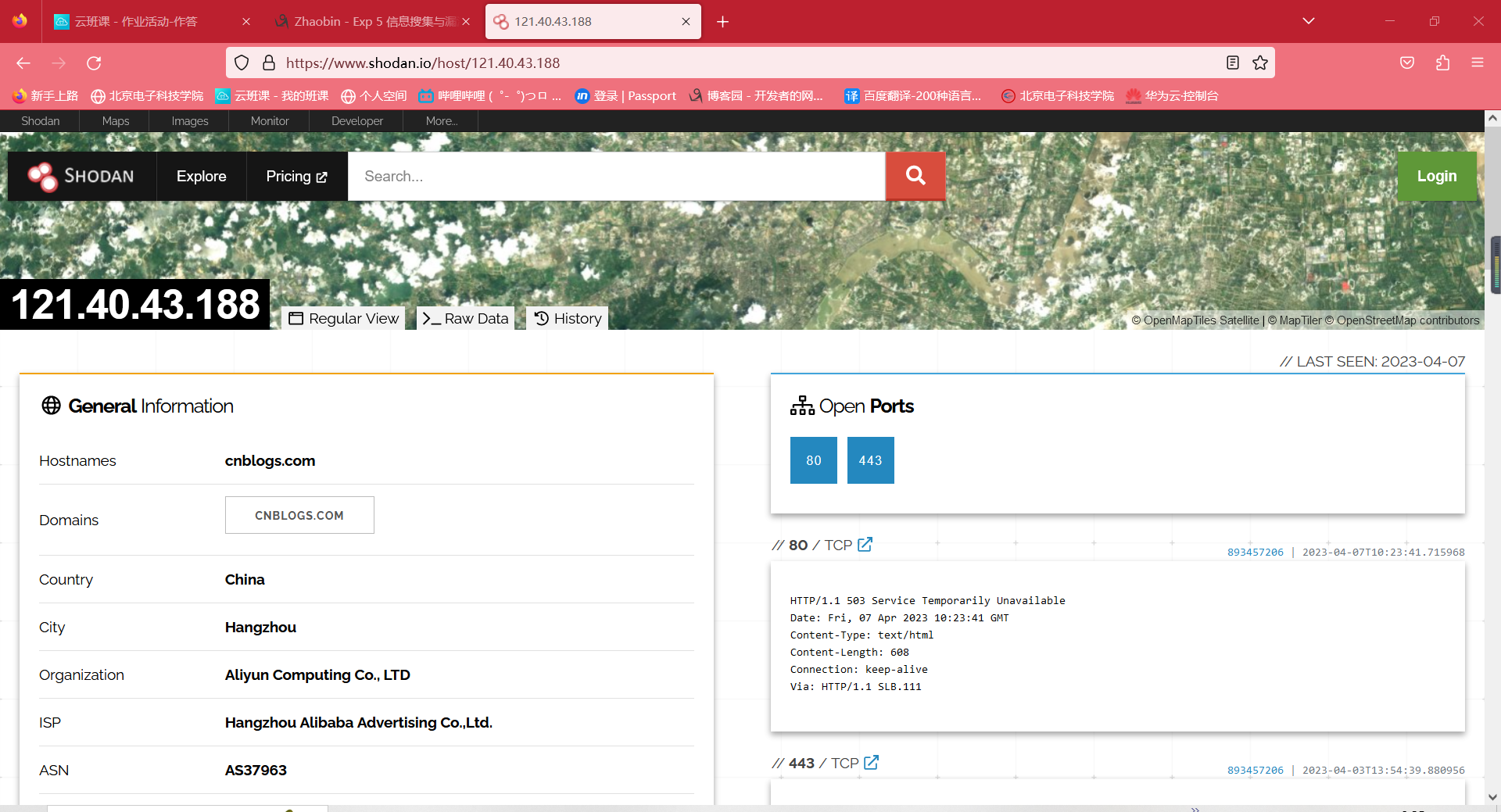The height and width of the screenshot is (812, 1501).
Task: Open the first 北京电子科技学院 bookmark with globe icon
Action: (x=147, y=96)
